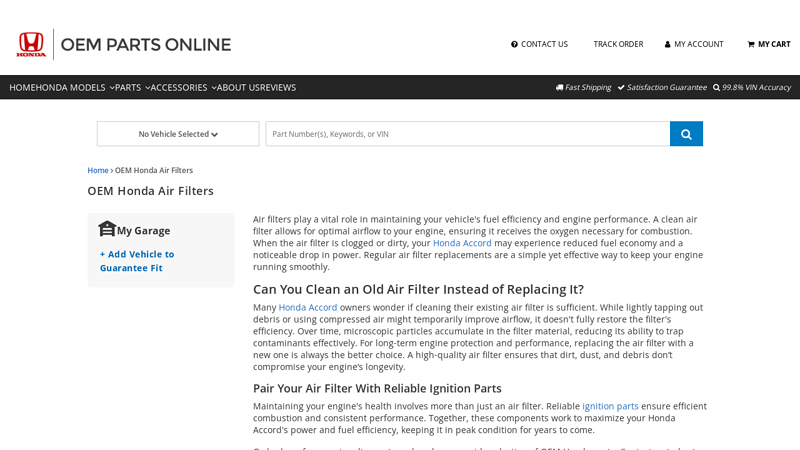Open About Us page
The height and width of the screenshot is (450, 800).
point(237,87)
